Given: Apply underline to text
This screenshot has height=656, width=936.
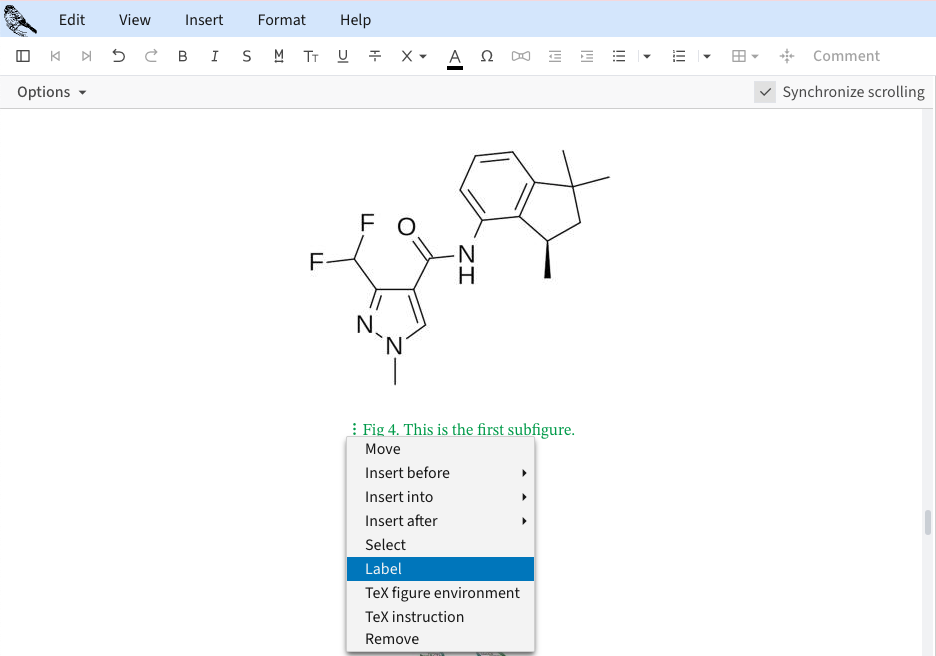Looking at the screenshot, I should [343, 56].
